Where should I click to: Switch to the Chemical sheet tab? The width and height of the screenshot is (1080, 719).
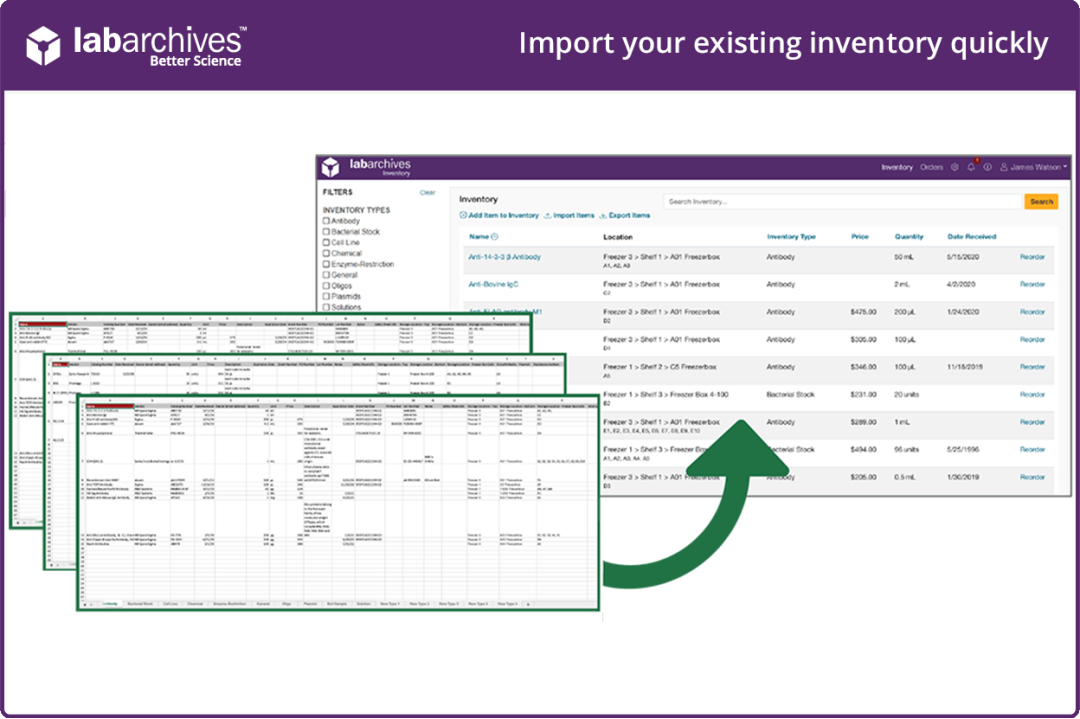coord(196,604)
